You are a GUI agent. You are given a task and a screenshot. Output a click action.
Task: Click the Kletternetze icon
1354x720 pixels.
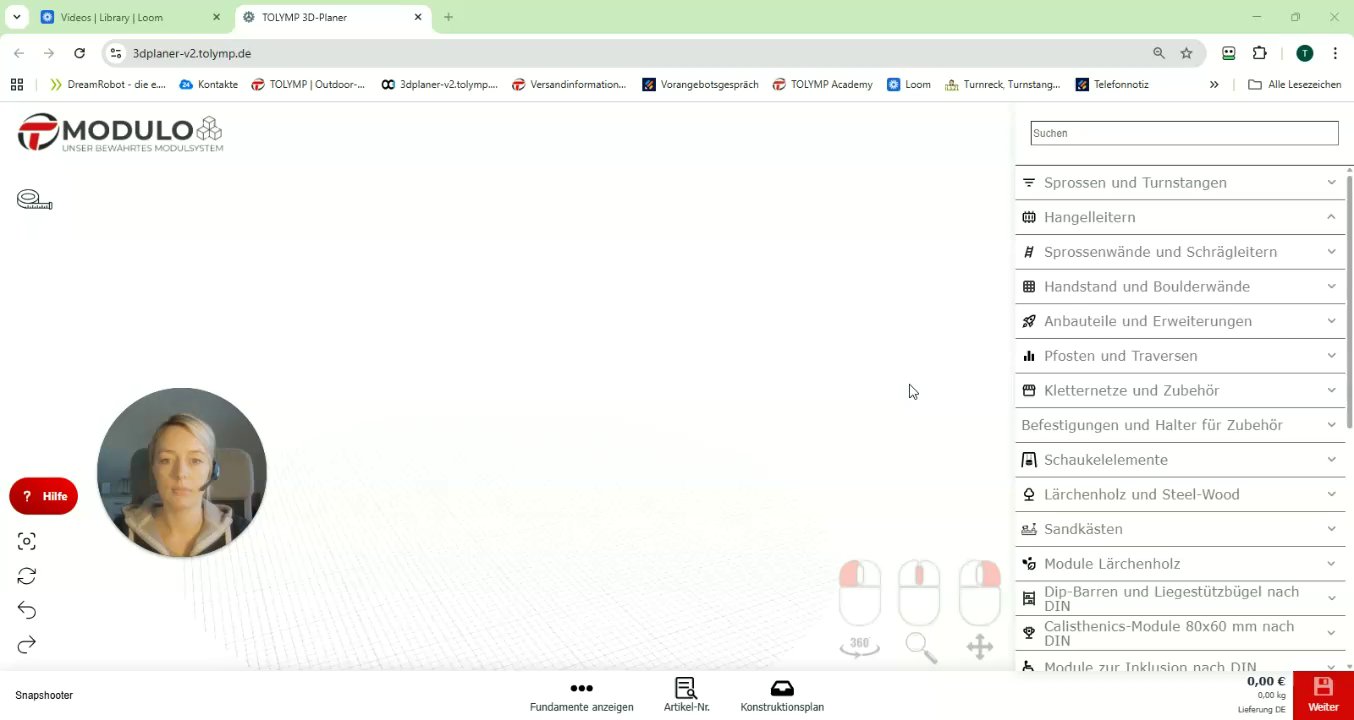[x=1029, y=391]
